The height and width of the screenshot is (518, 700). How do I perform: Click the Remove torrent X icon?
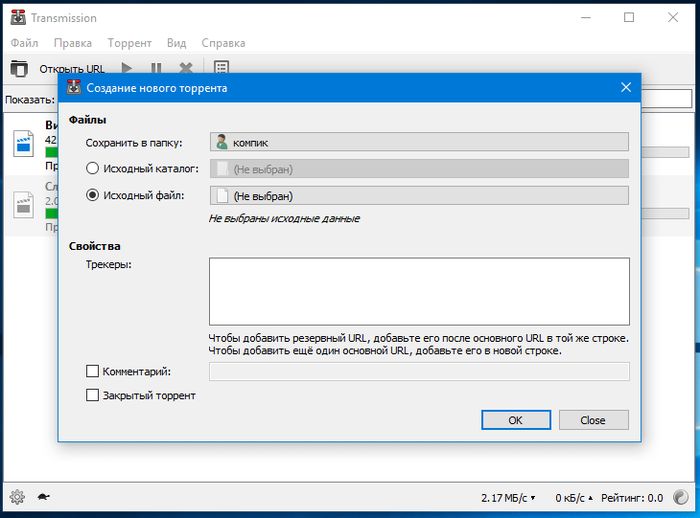186,69
